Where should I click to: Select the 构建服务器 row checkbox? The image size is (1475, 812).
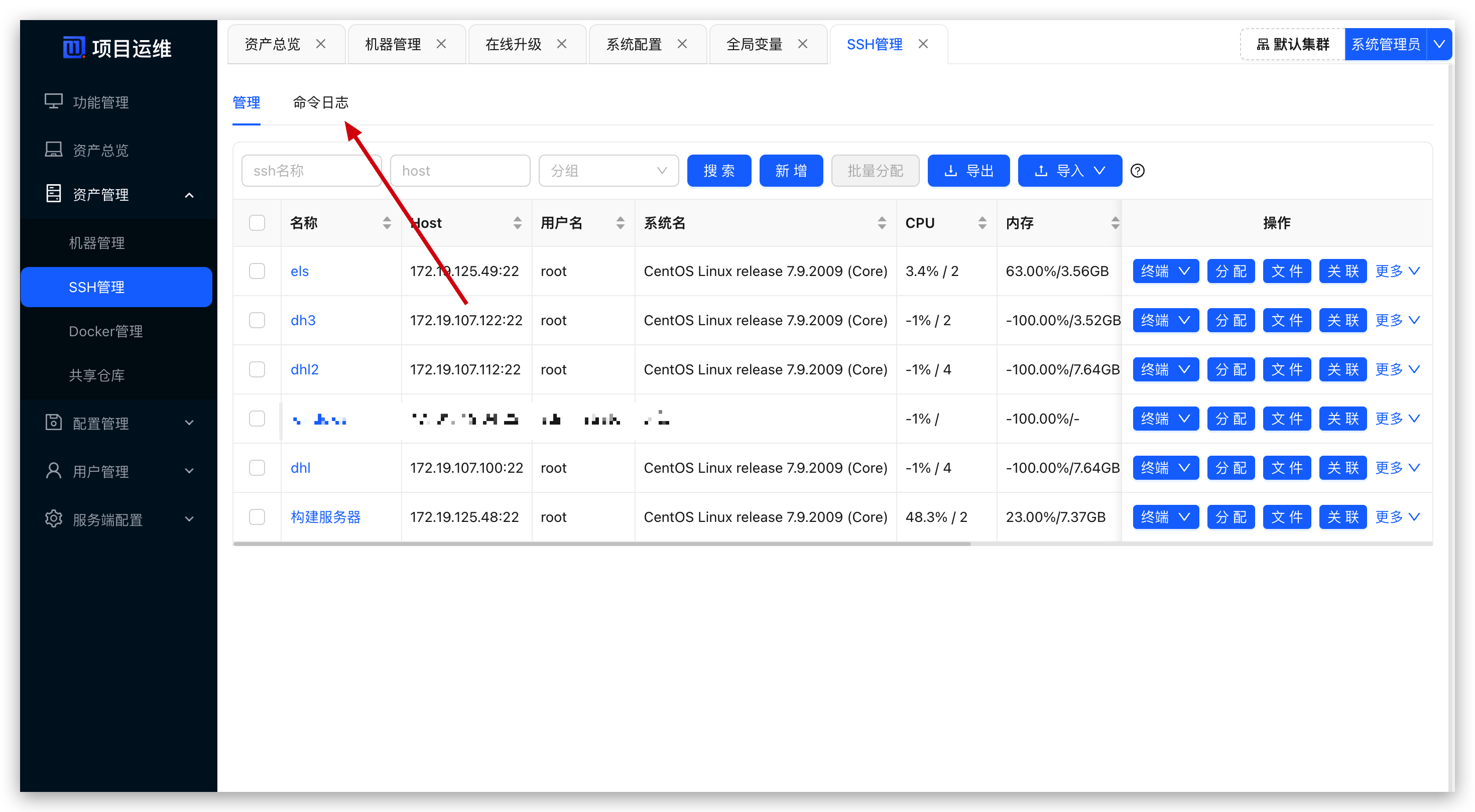pos(257,517)
